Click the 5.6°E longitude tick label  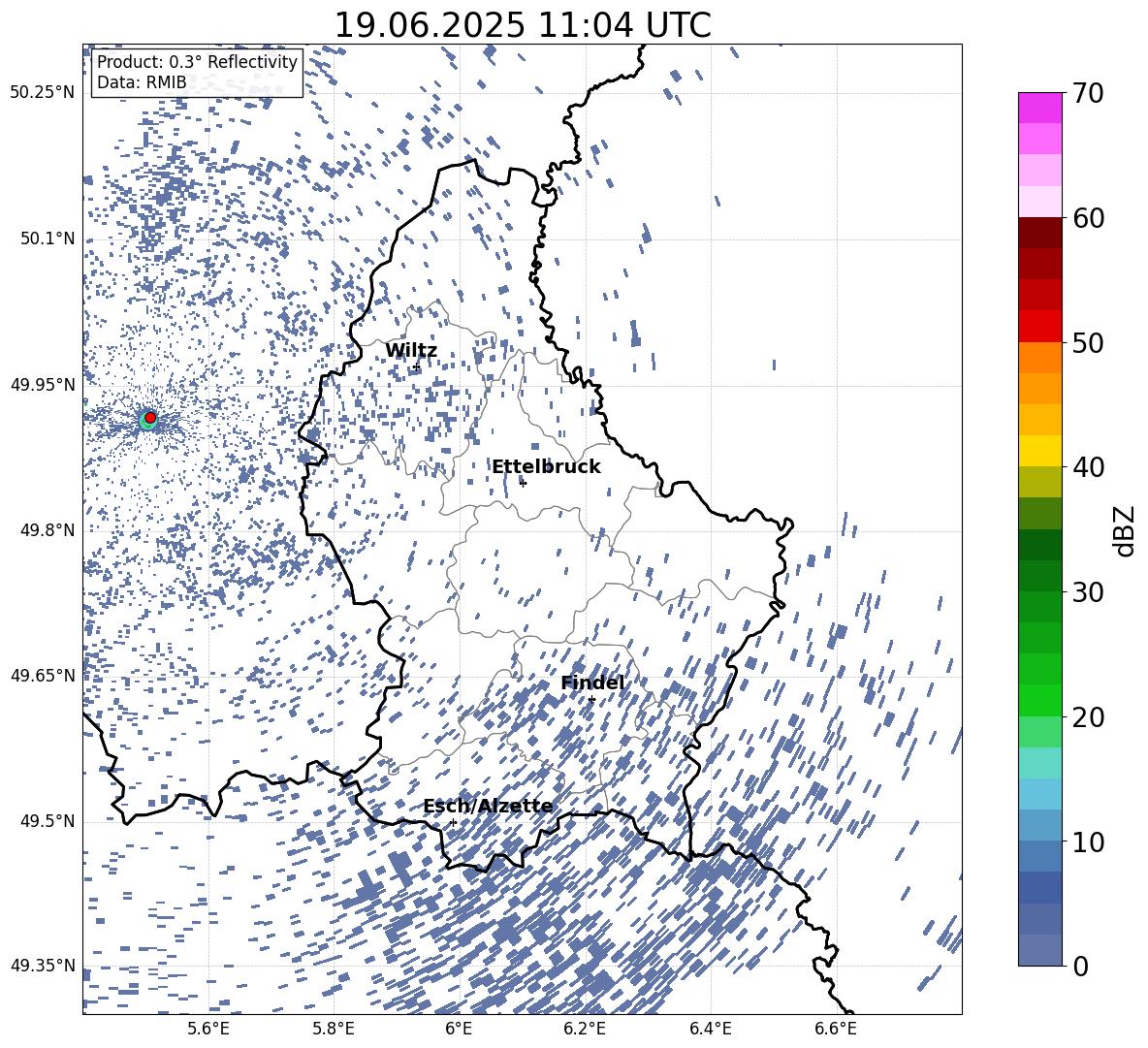pyautogui.click(x=208, y=1029)
